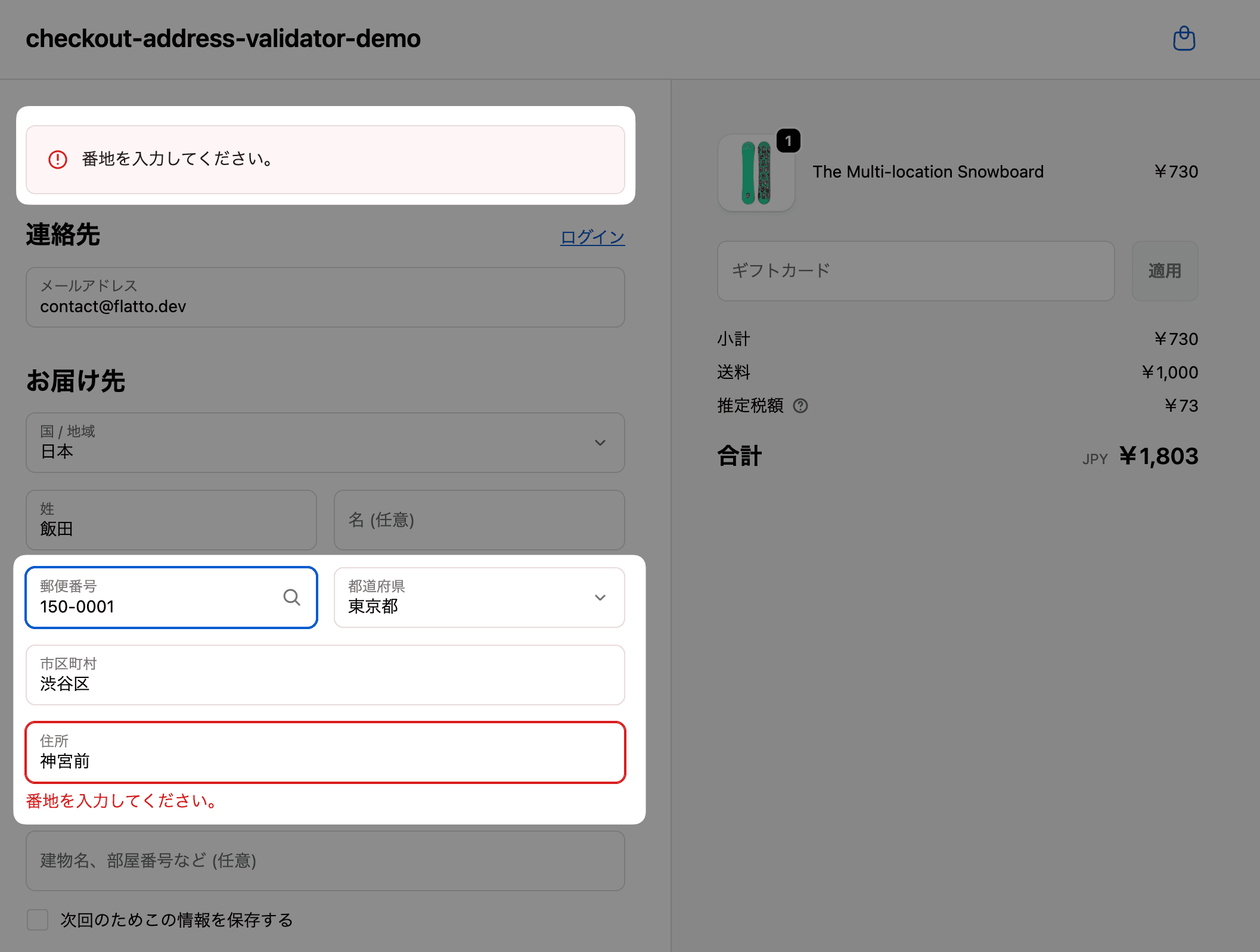
Task: Click the quantity badge on snowboard
Action: pos(788,141)
